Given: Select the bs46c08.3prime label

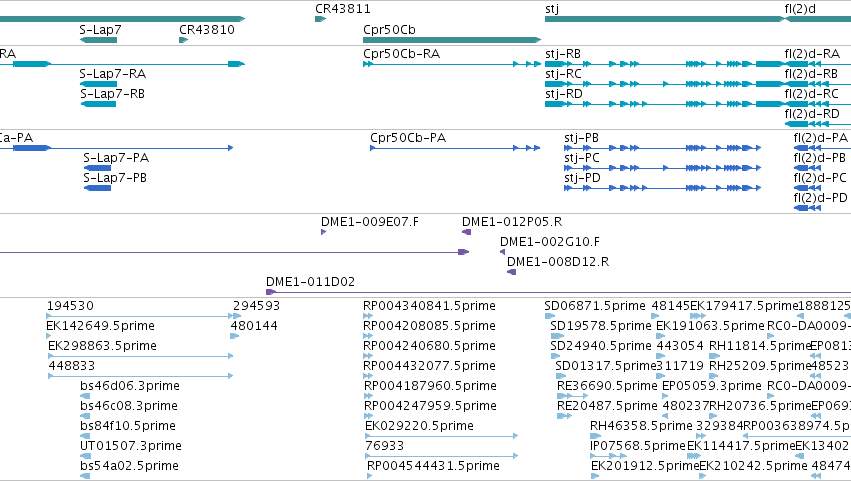Looking at the screenshot, I should [x=129, y=406].
